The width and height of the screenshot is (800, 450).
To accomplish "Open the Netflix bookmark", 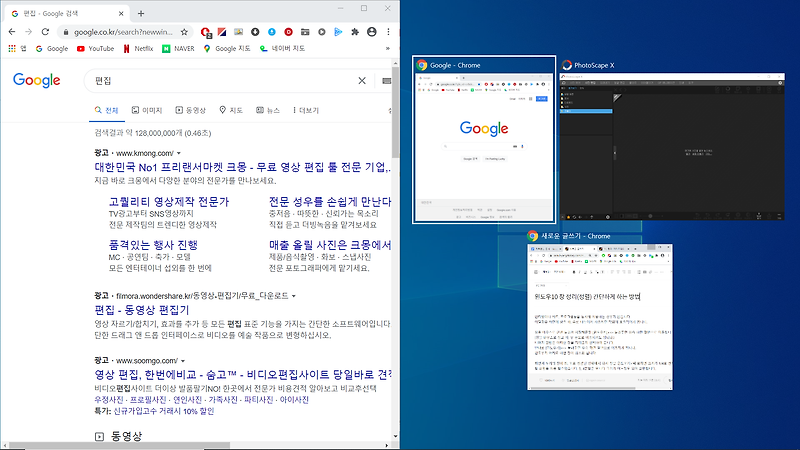I will tap(138, 48).
